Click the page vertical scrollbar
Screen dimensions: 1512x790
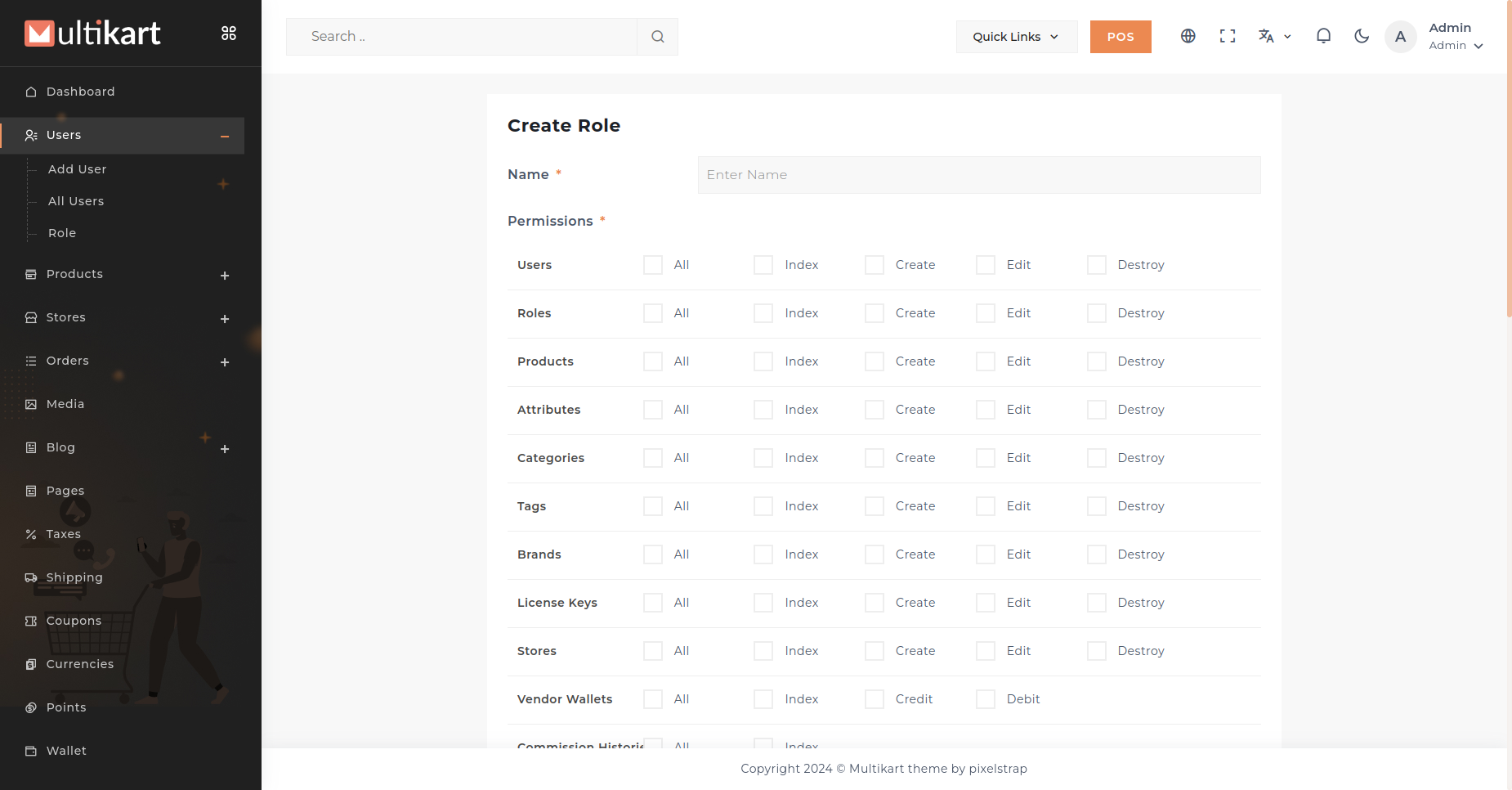tap(1509, 164)
